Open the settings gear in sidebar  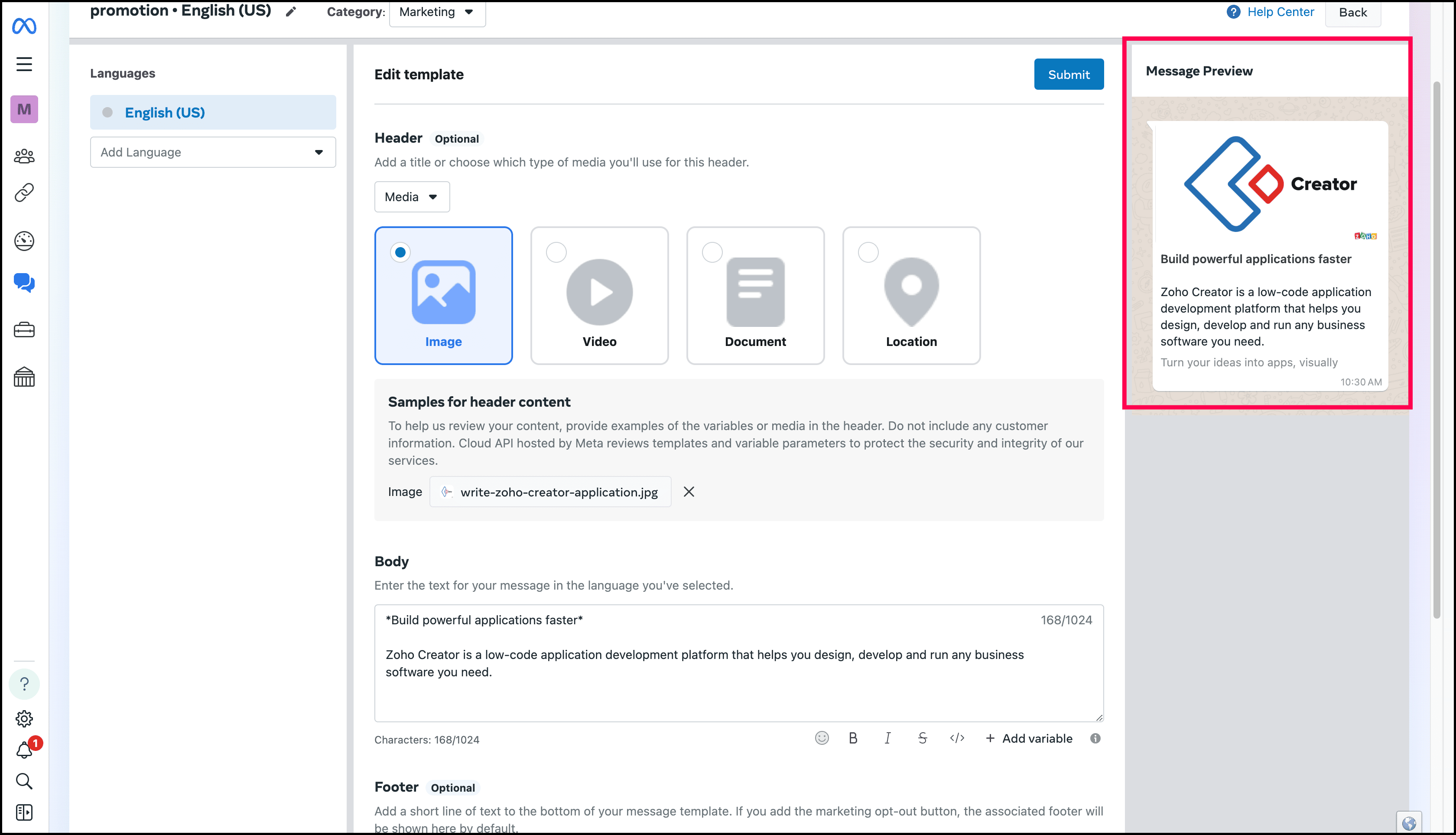pos(24,718)
